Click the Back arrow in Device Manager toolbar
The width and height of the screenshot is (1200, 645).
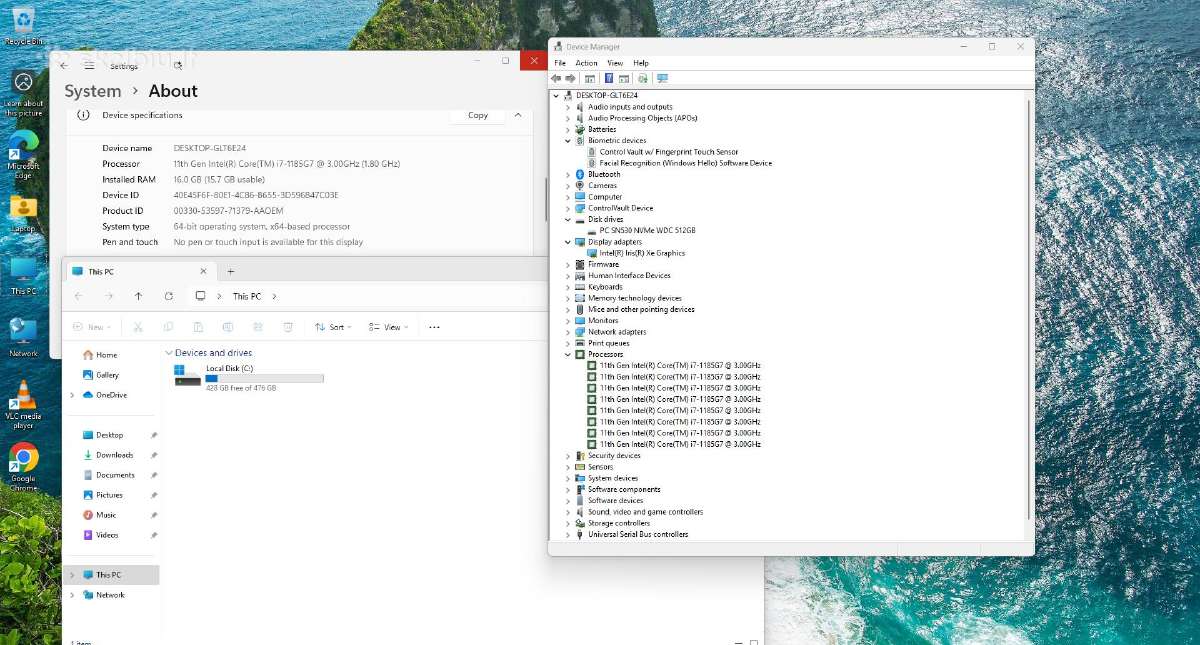coord(557,78)
